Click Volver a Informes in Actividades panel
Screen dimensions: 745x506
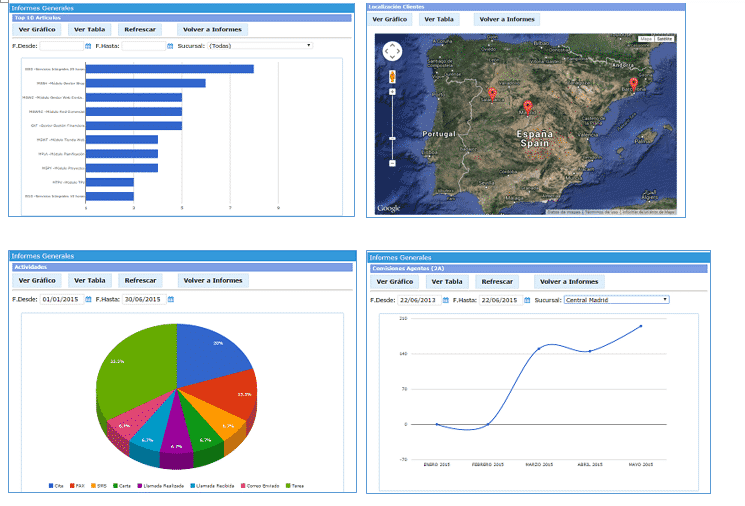pos(213,281)
